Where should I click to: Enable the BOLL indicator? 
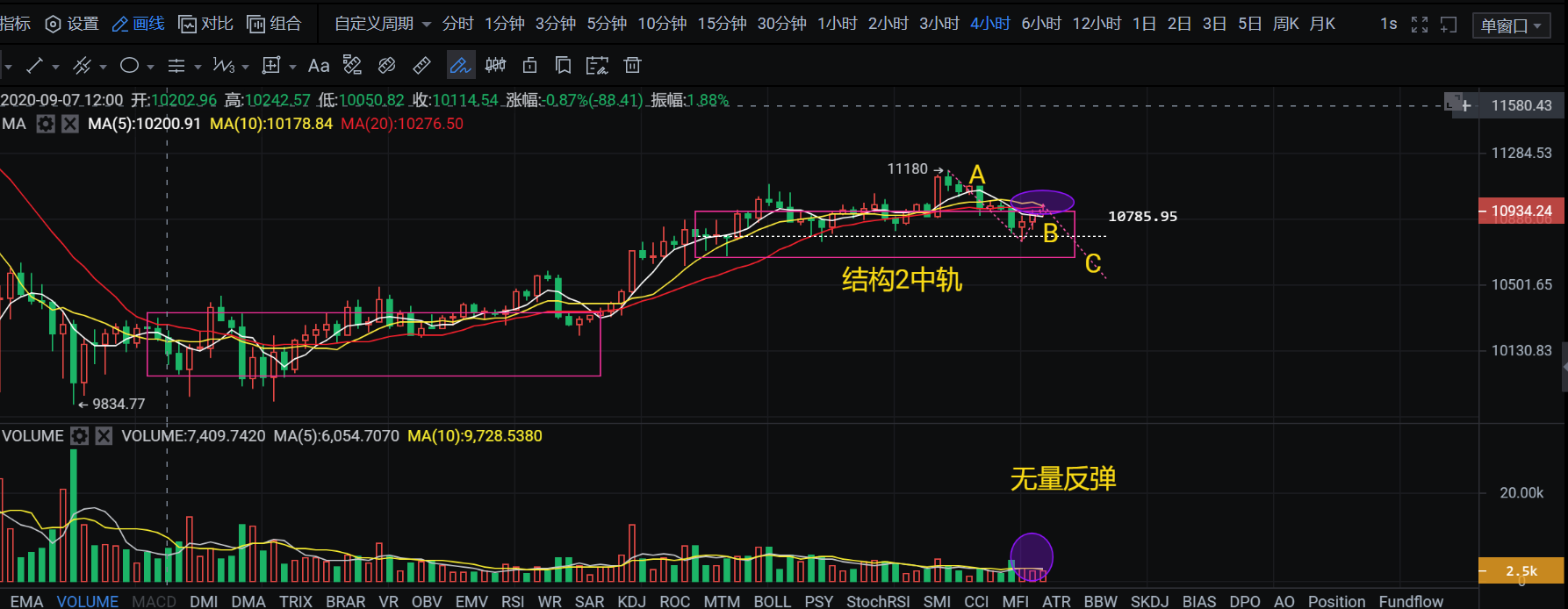[772, 601]
